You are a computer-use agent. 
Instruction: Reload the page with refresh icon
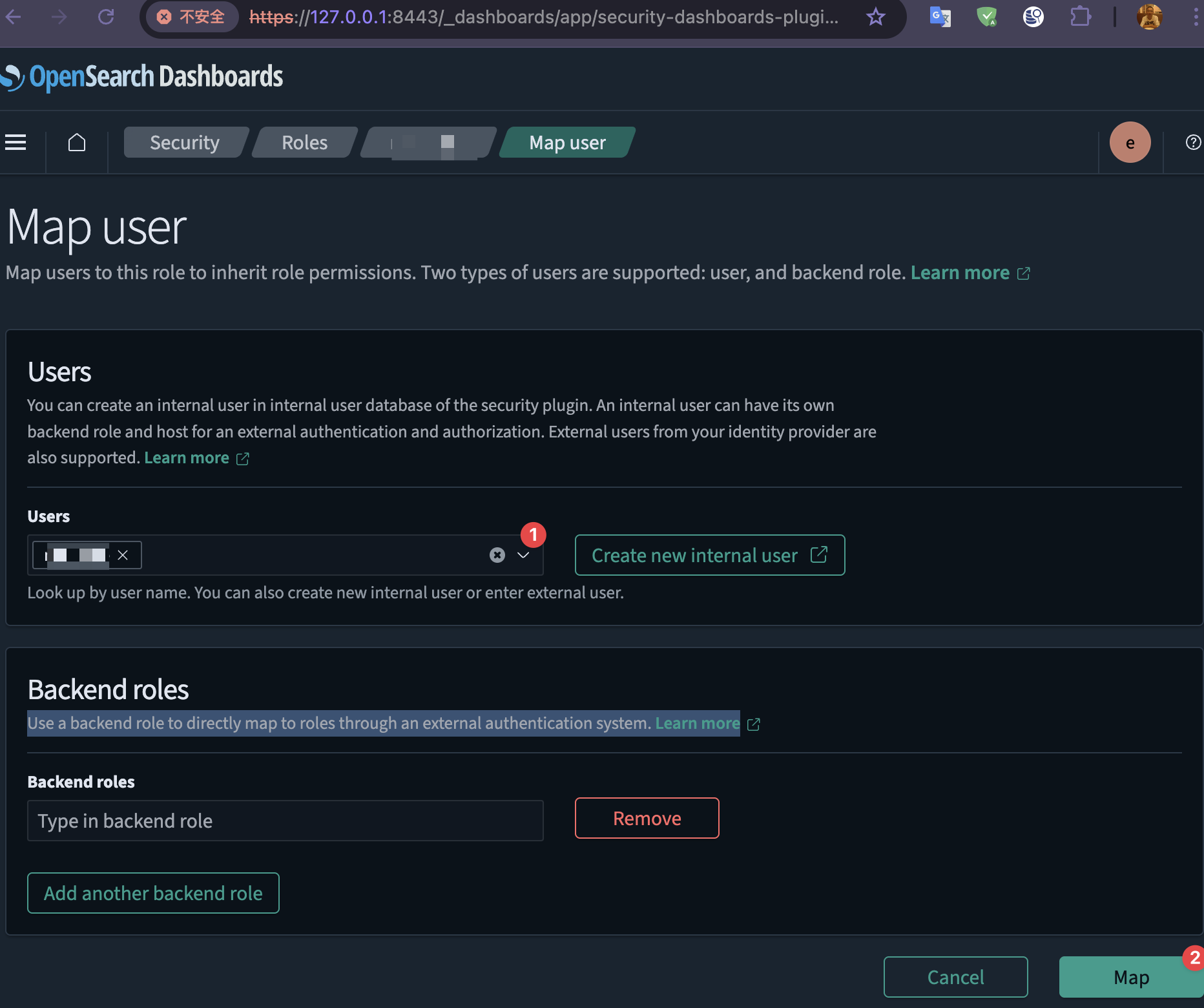(106, 17)
